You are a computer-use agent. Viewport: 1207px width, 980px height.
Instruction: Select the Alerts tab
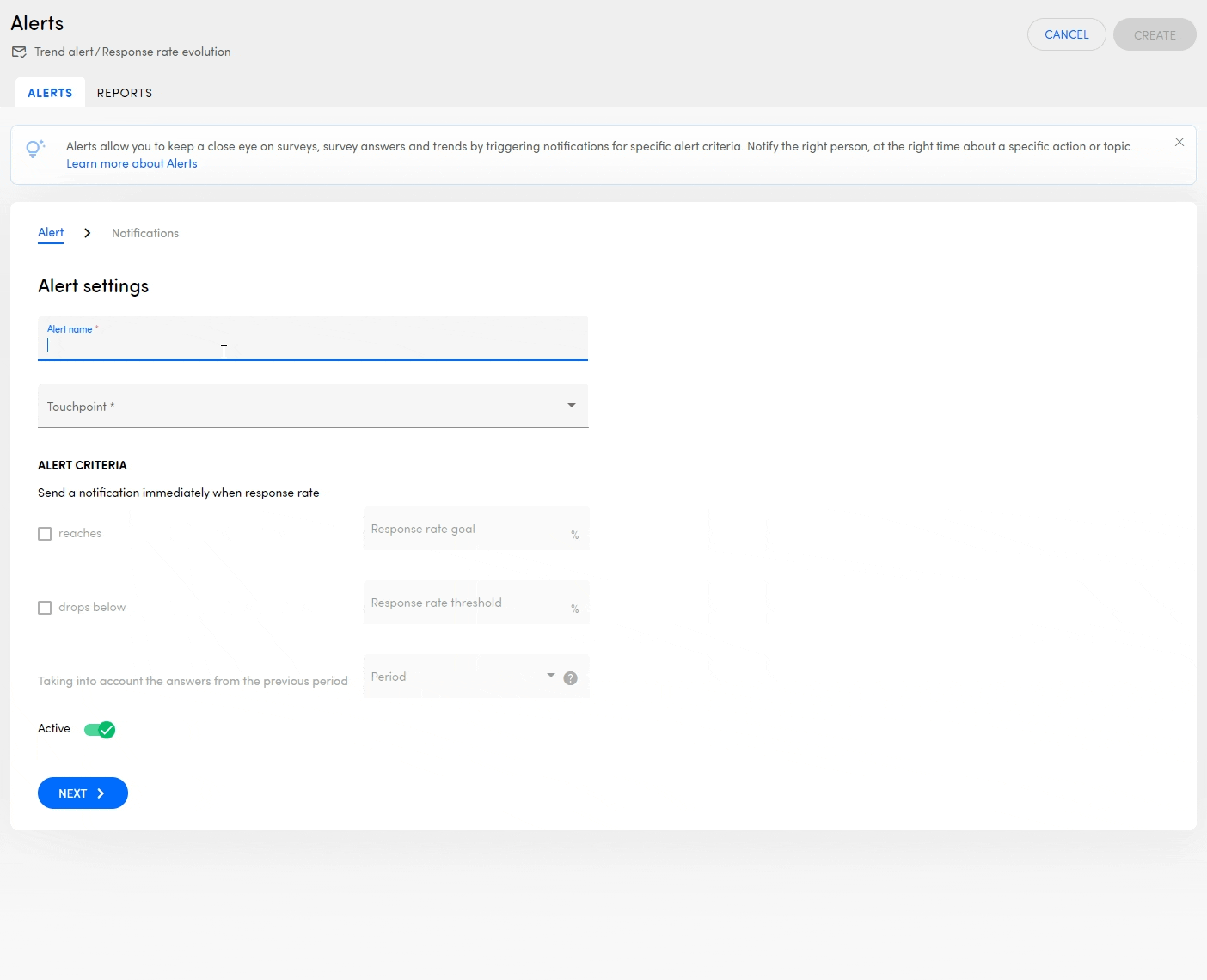coord(50,93)
